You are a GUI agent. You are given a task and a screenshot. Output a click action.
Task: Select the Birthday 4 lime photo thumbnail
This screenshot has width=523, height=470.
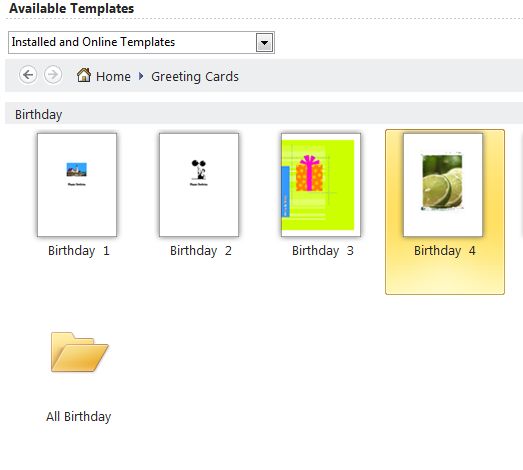click(x=443, y=185)
